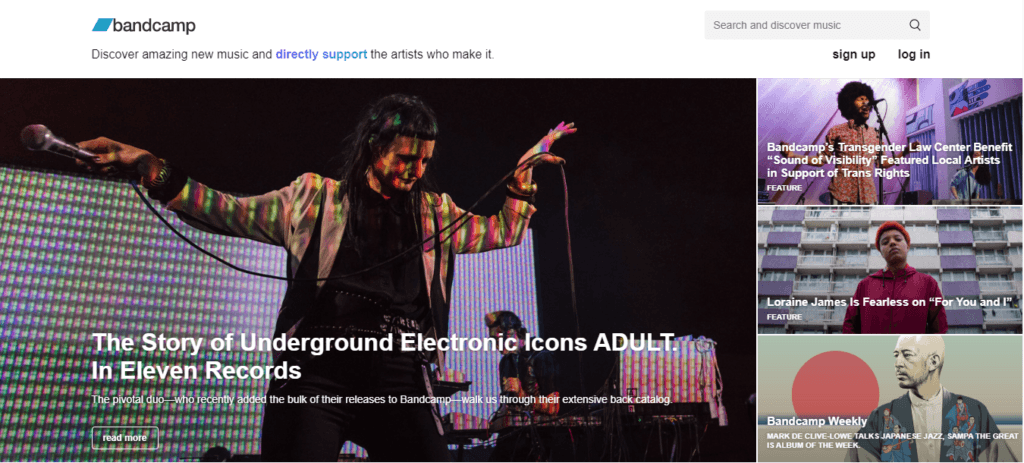The width and height of the screenshot is (1024, 463).
Task: Open the sign up link
Action: point(854,54)
